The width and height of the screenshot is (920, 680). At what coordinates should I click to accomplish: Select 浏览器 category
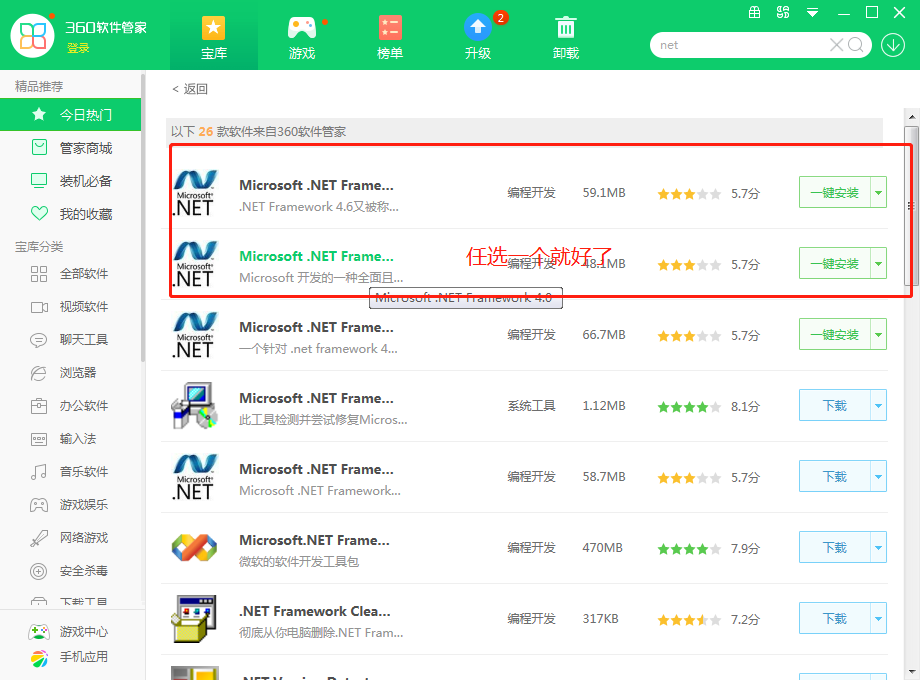point(70,372)
